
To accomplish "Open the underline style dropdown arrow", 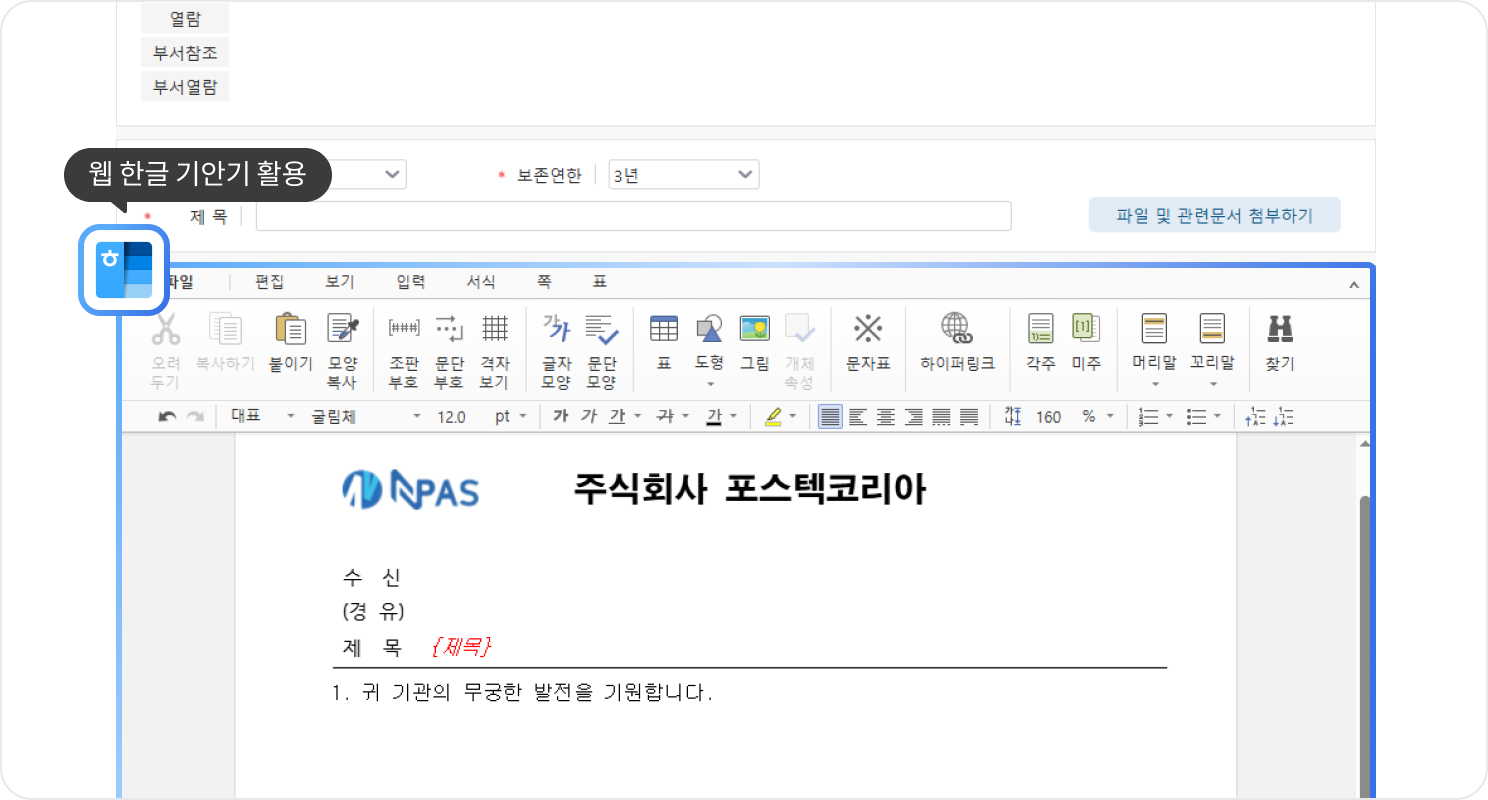I will pyautogui.click(x=637, y=417).
